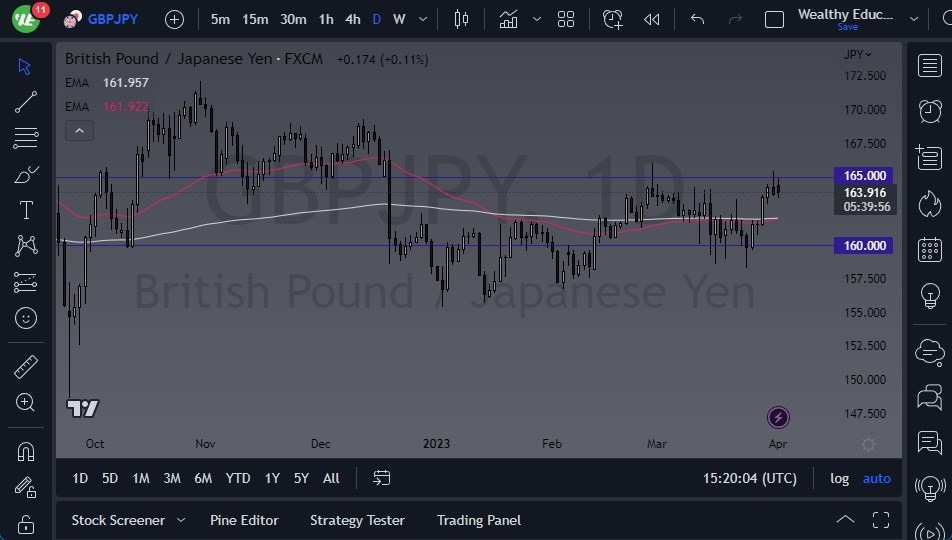Select the ruler measure tool
This screenshot has height=540, width=952.
(26, 367)
